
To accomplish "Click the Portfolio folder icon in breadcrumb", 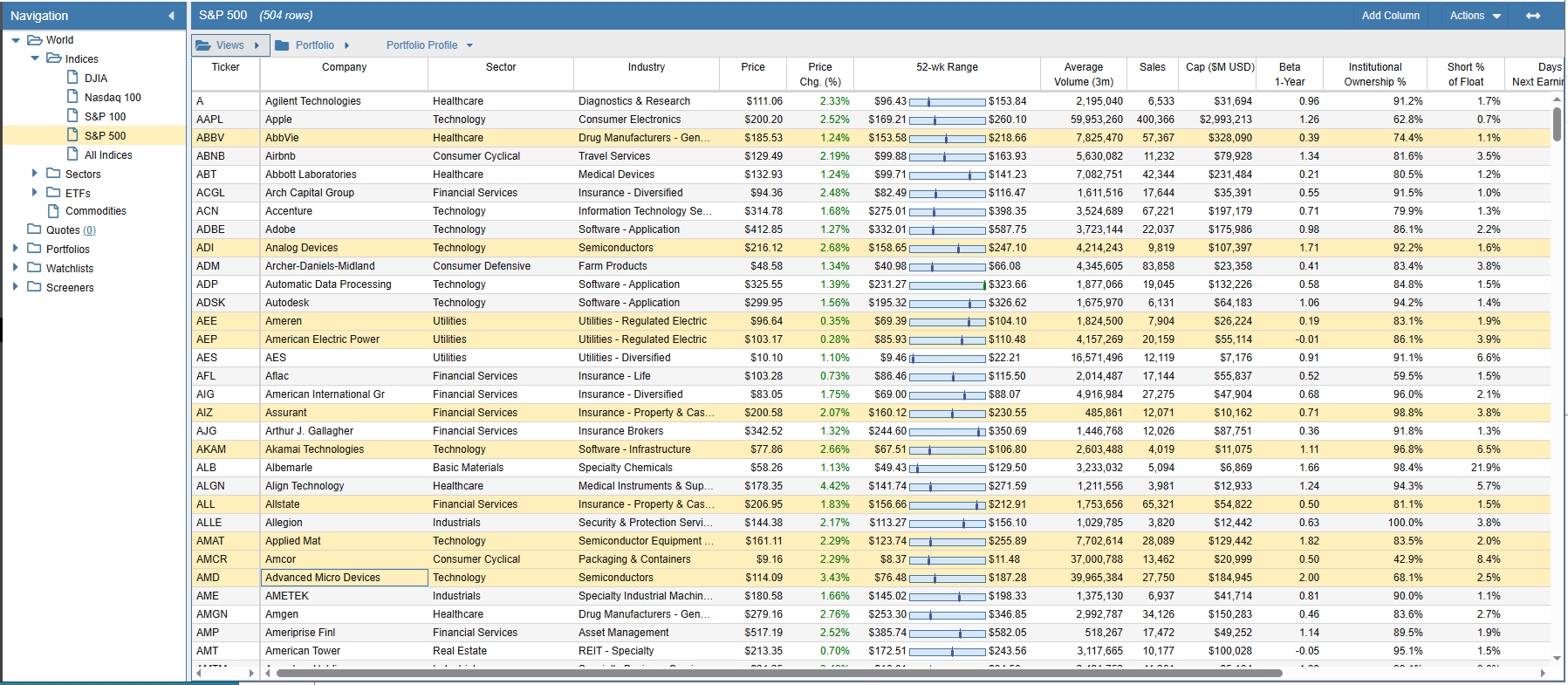I will coord(282,45).
